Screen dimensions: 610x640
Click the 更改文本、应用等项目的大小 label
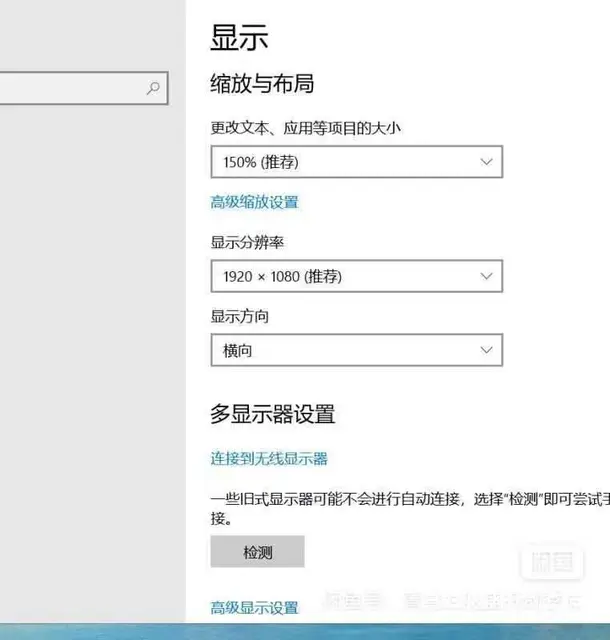point(305,128)
